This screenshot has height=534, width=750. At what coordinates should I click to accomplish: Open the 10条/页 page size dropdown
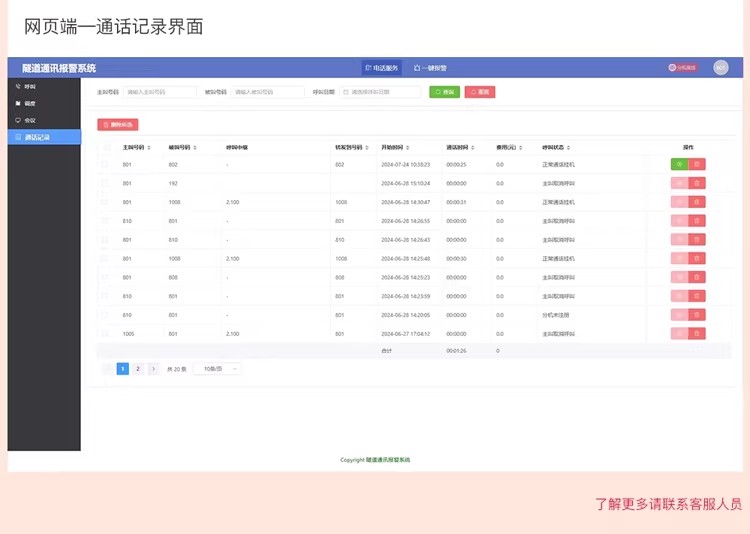pos(218,369)
